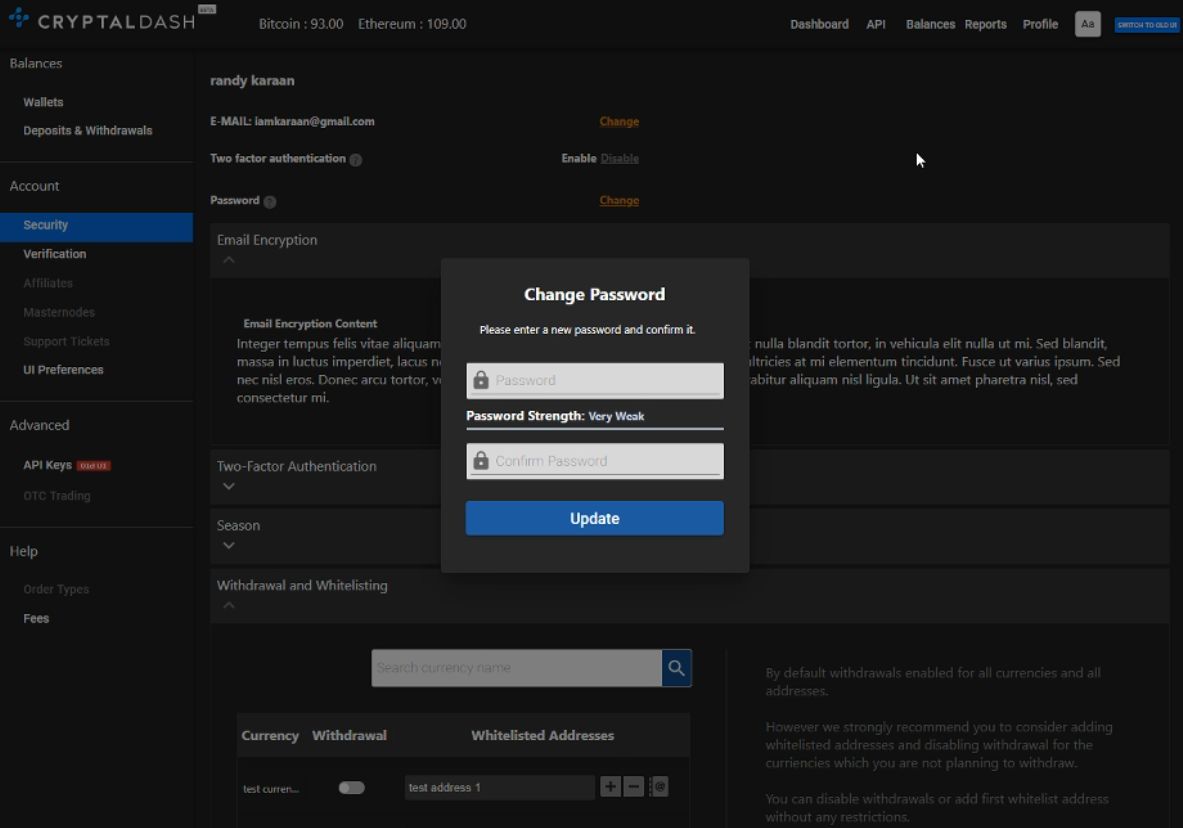
Task: Disable two factor authentication
Action: coord(619,158)
